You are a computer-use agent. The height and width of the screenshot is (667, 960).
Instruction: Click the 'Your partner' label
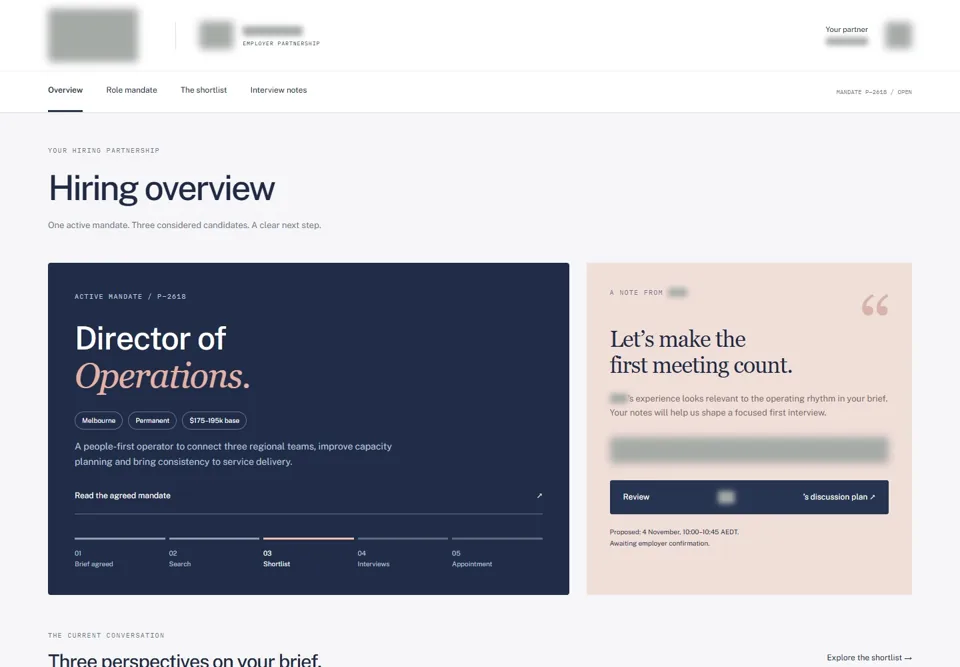[846, 29]
